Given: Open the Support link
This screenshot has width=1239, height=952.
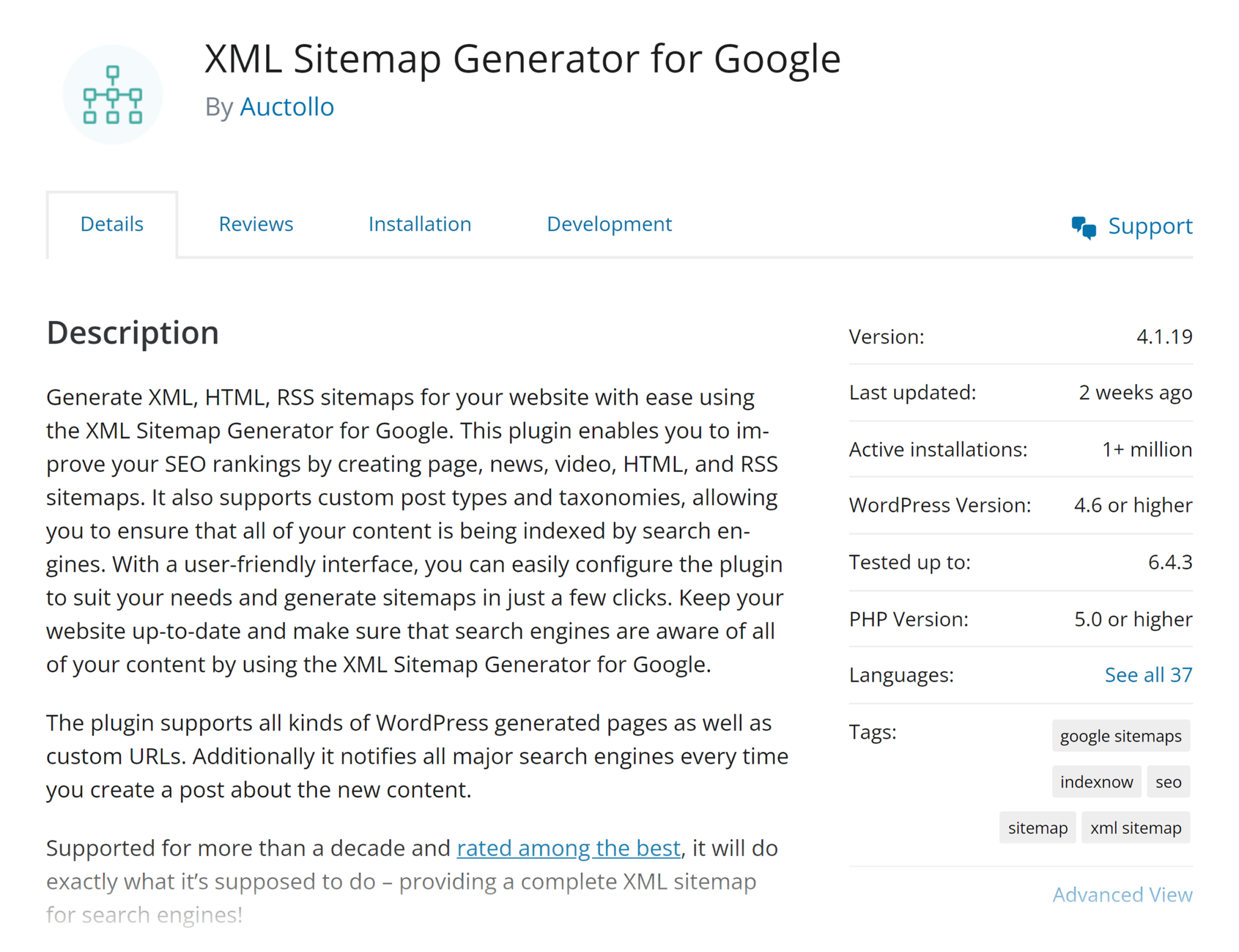Looking at the screenshot, I should [x=1149, y=226].
